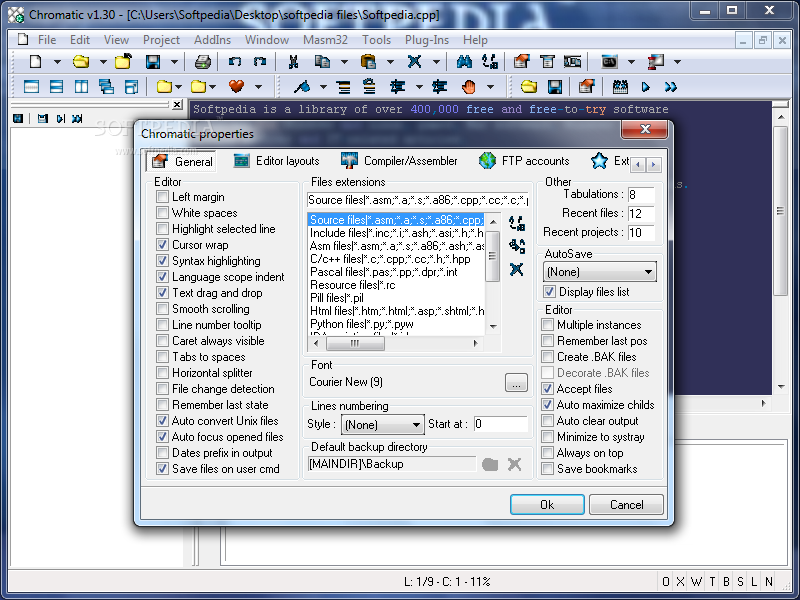
Task: Click the Delete X toolbar icon
Action: pos(414,62)
